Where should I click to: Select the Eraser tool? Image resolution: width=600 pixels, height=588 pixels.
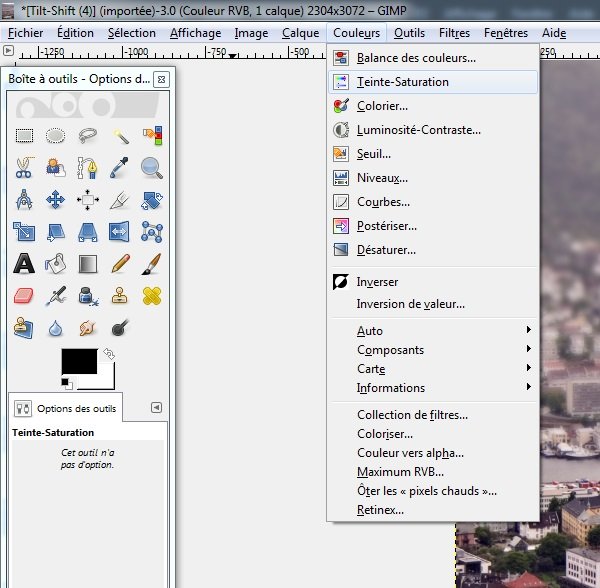[x=25, y=296]
